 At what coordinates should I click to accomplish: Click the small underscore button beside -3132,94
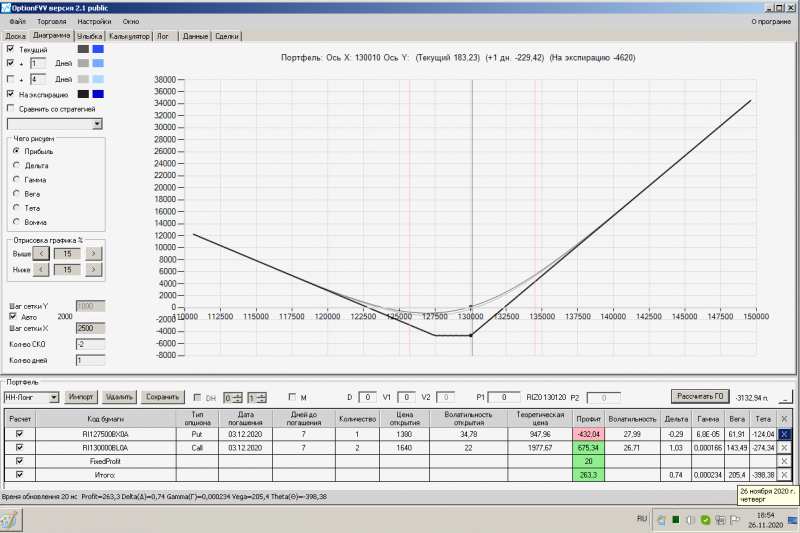point(786,397)
